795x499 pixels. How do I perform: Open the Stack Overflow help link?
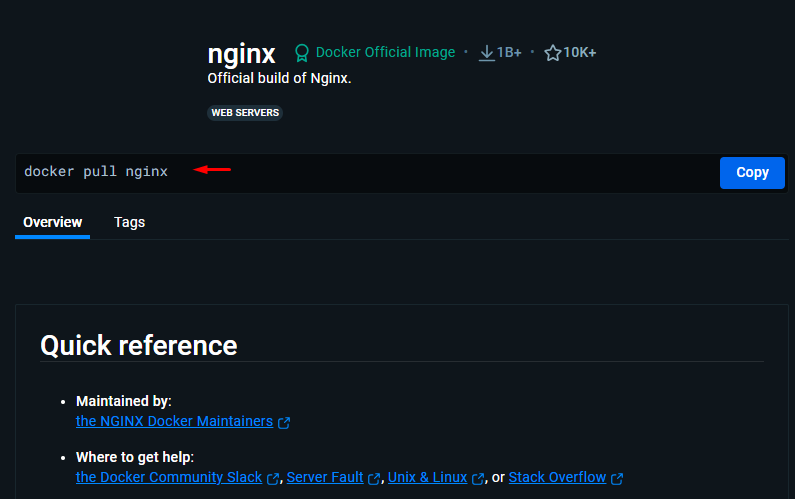click(557, 478)
